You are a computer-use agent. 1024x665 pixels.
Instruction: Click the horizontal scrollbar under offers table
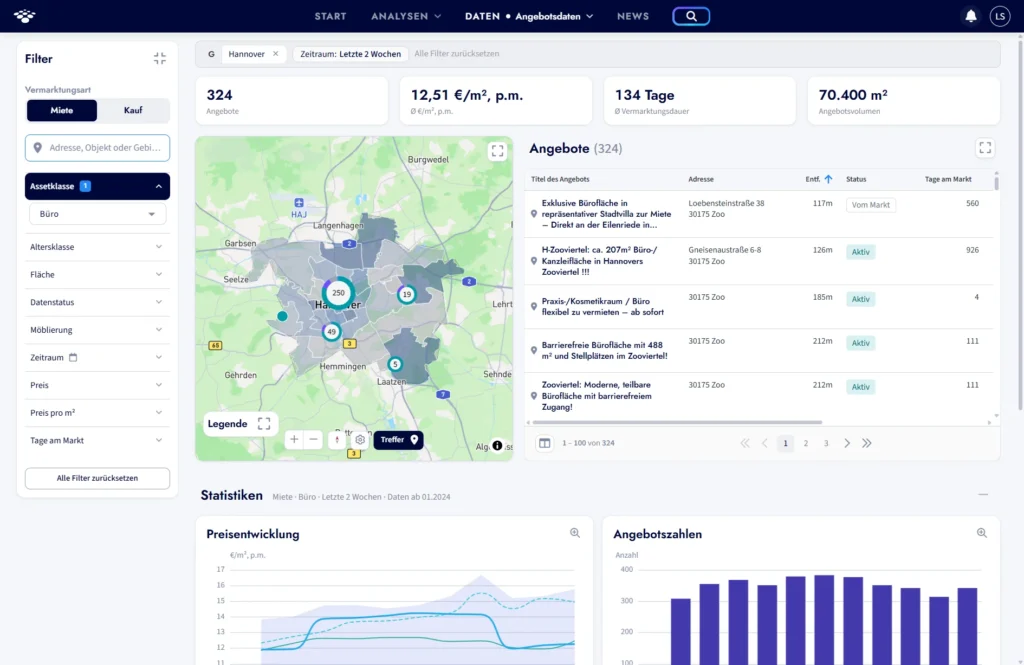pos(677,423)
